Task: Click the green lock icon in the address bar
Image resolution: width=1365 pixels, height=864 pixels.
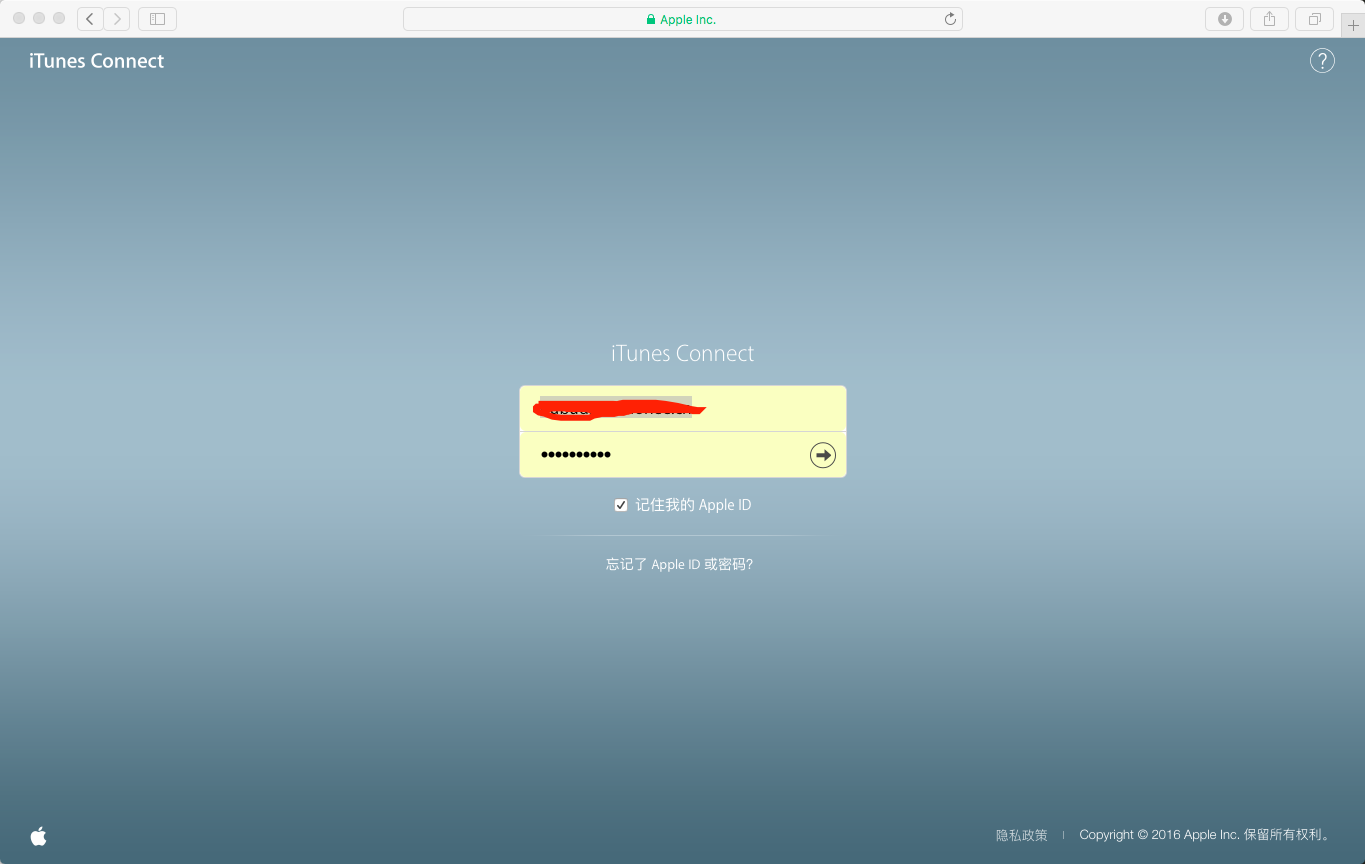Action: coord(651,19)
